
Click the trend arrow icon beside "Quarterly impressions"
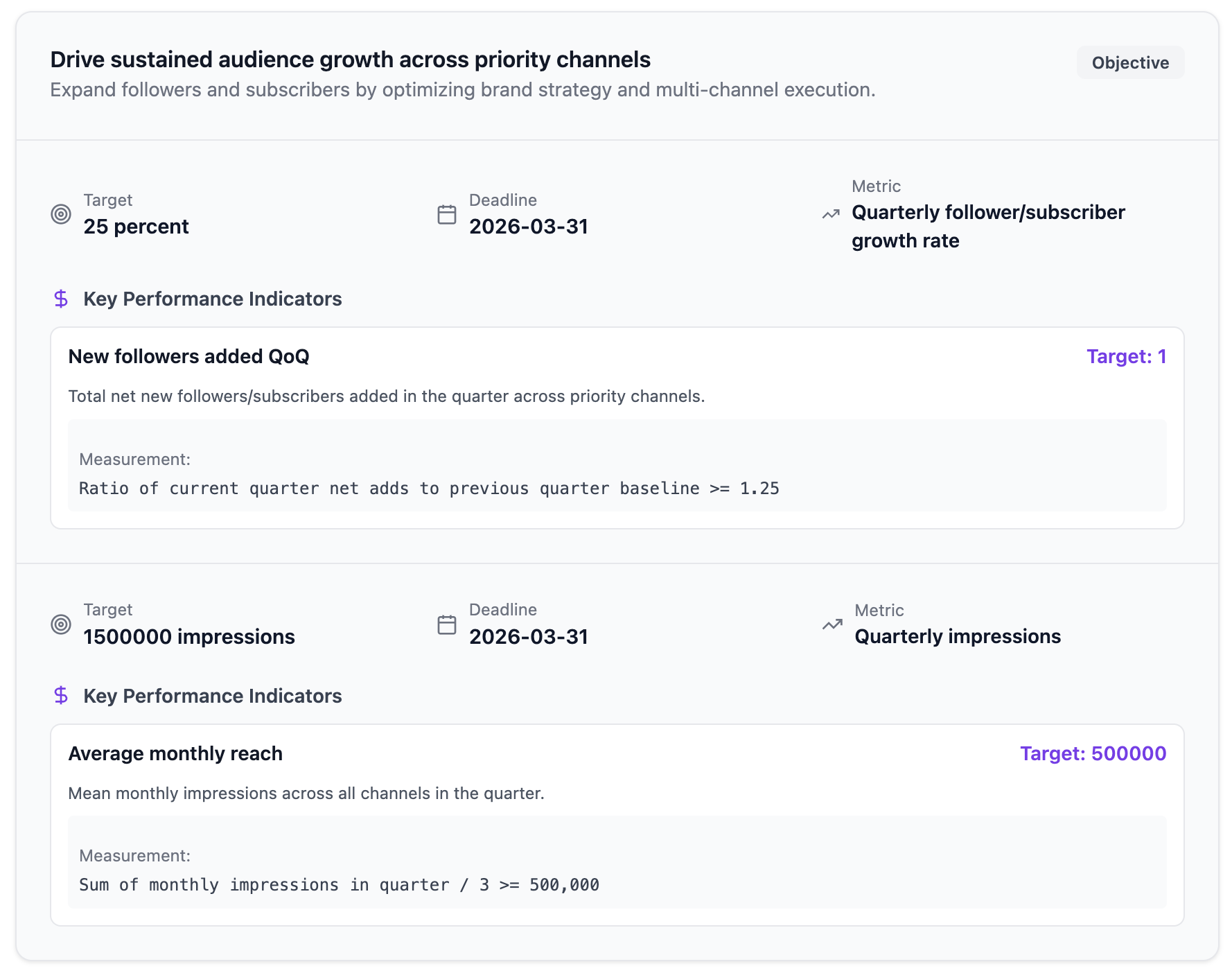832,624
